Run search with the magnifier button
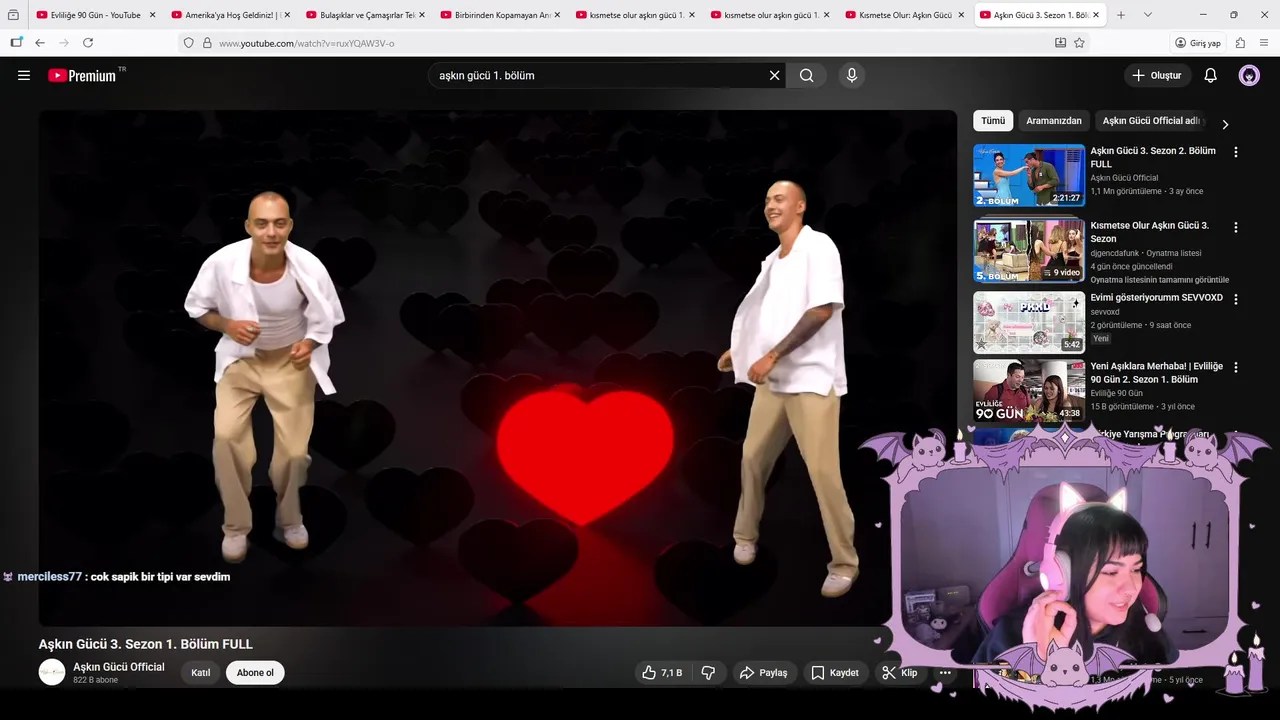Image resolution: width=1280 pixels, height=720 pixels. click(x=806, y=75)
